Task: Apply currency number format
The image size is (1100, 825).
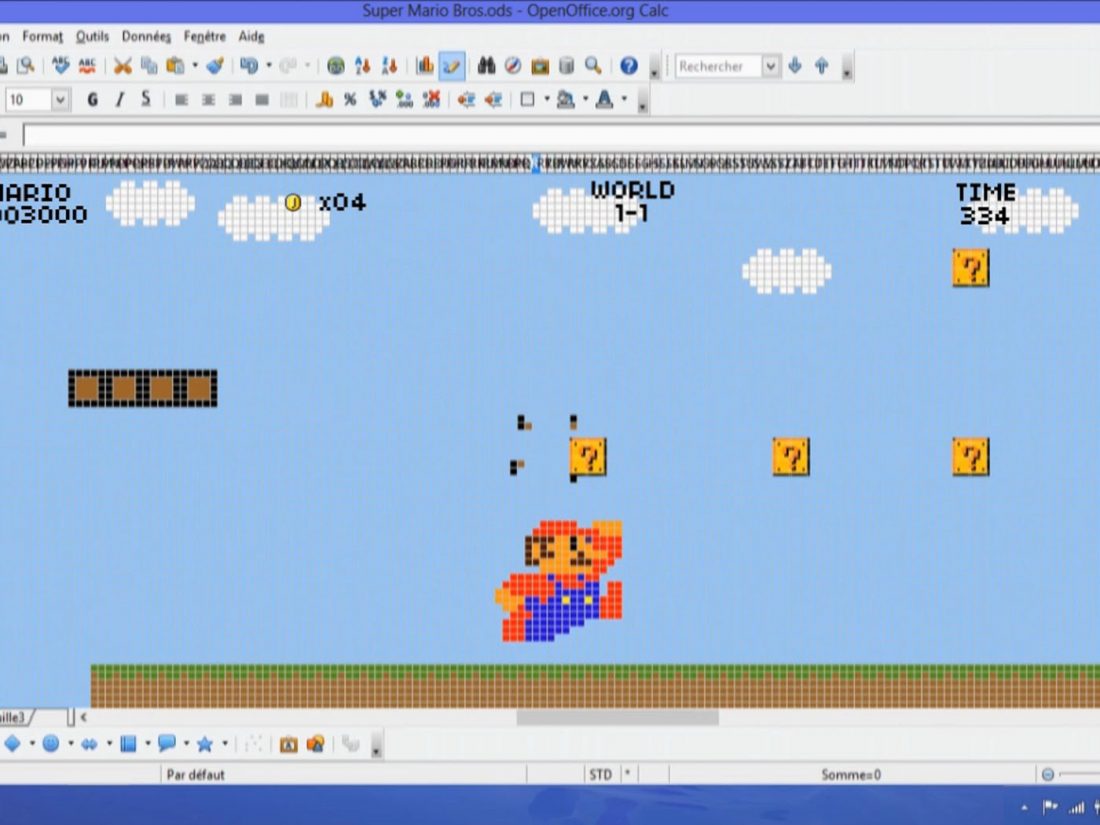Action: pyautogui.click(x=324, y=100)
